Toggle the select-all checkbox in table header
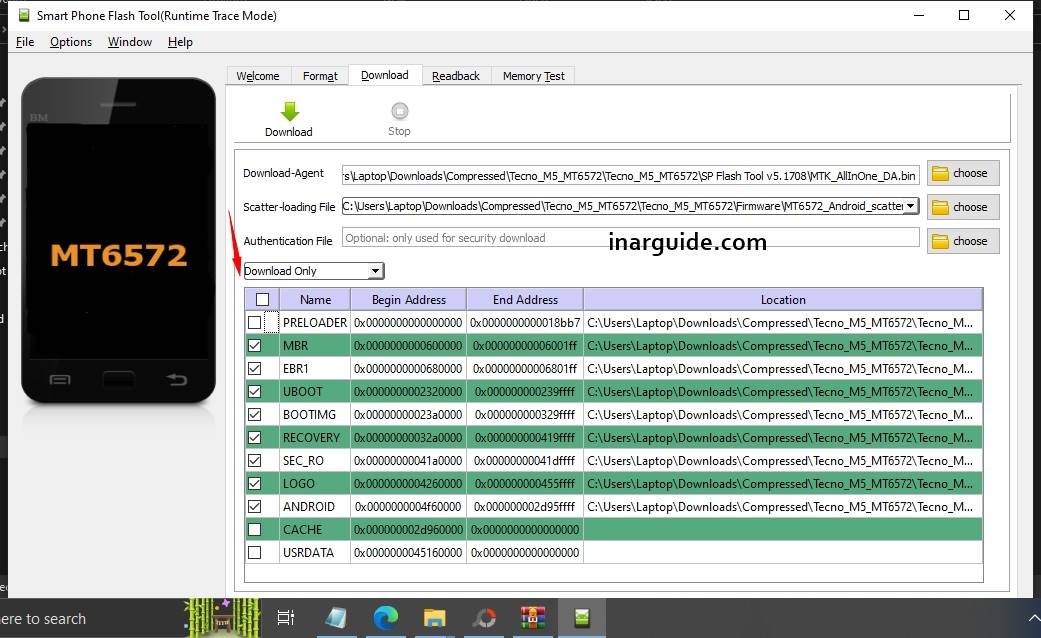Screen dimensions: 1041x638 262,299
